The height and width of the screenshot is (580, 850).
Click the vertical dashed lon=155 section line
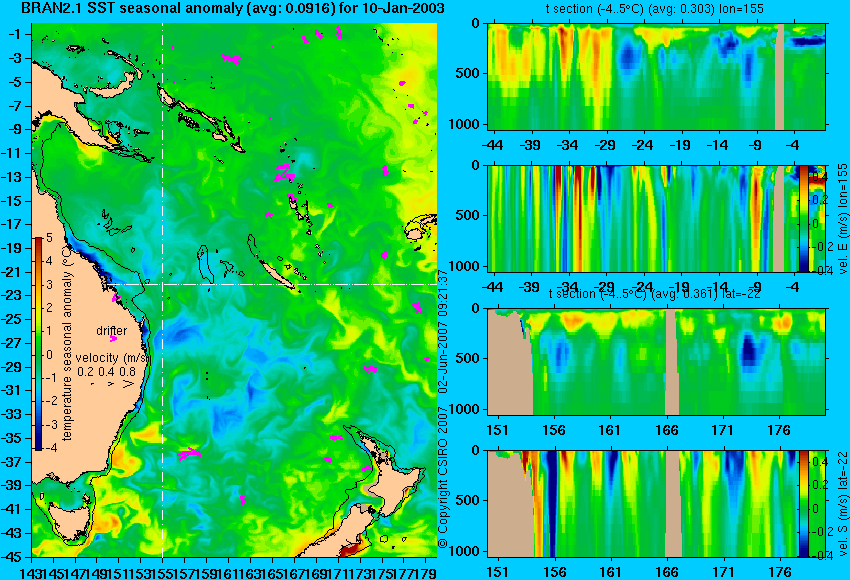163,290
